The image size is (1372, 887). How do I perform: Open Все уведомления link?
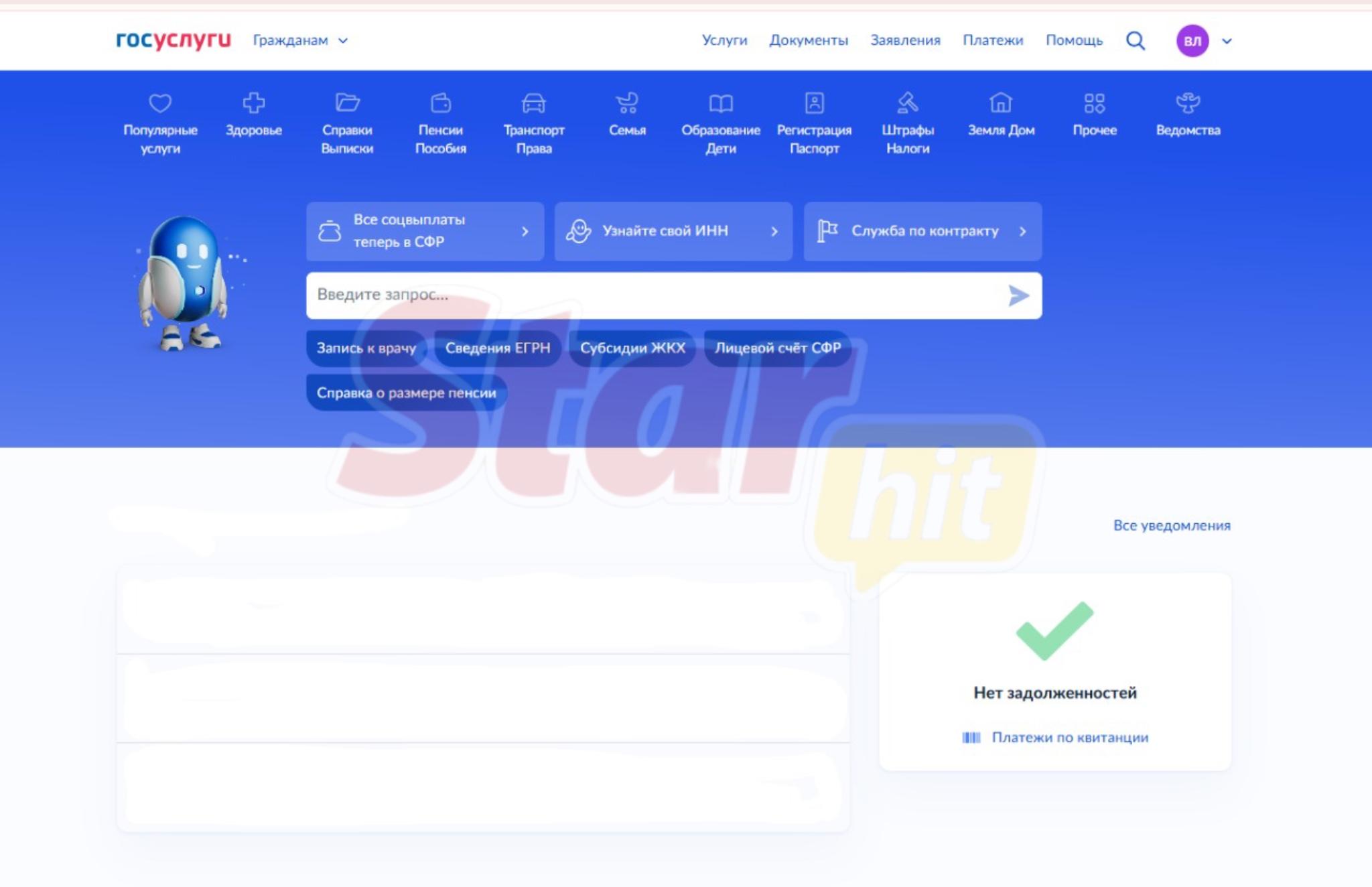[1172, 525]
